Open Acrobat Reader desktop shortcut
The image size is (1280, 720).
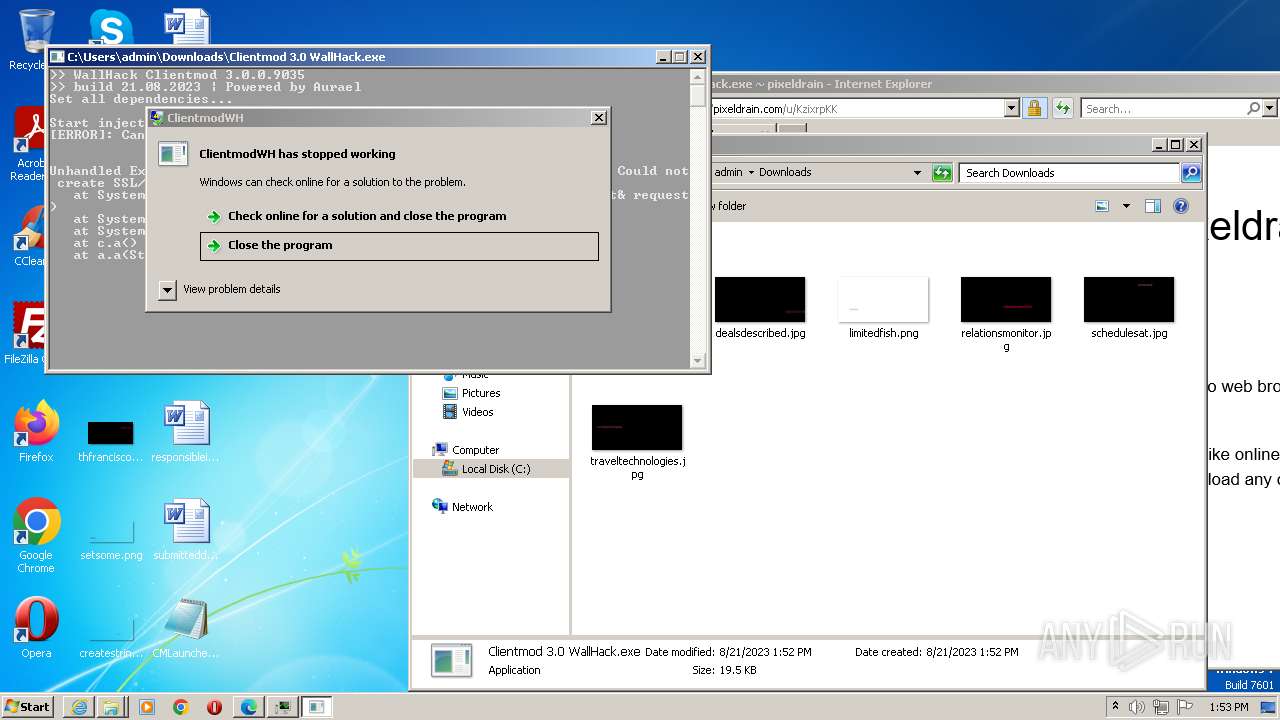[28, 144]
